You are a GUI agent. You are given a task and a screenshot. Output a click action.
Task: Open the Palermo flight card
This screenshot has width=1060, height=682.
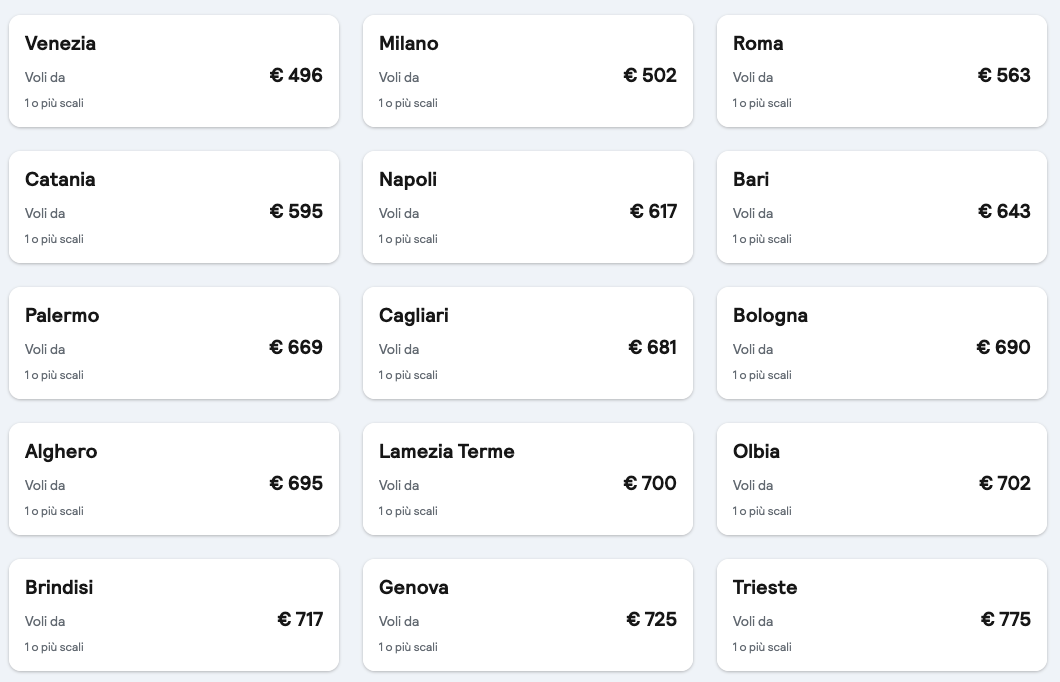point(174,343)
